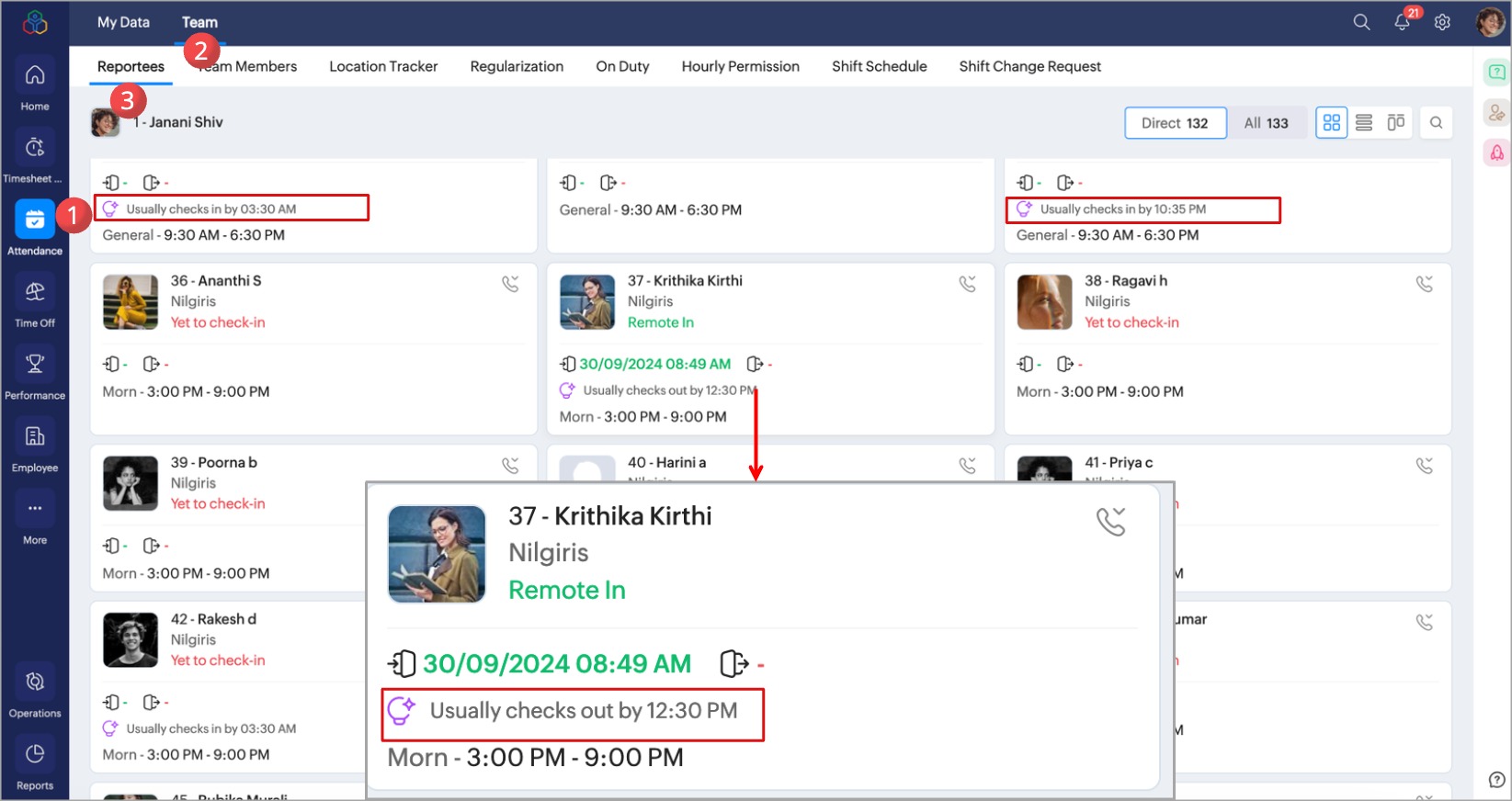Click Morn shift time under Ragavi h
1512x801 pixels.
coord(1100,391)
